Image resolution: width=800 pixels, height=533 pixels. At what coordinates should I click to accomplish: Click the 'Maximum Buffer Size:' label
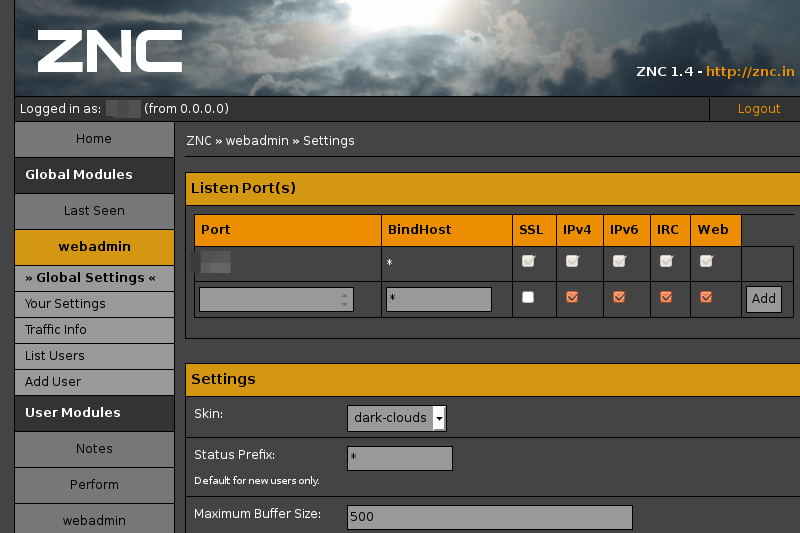tap(257, 514)
